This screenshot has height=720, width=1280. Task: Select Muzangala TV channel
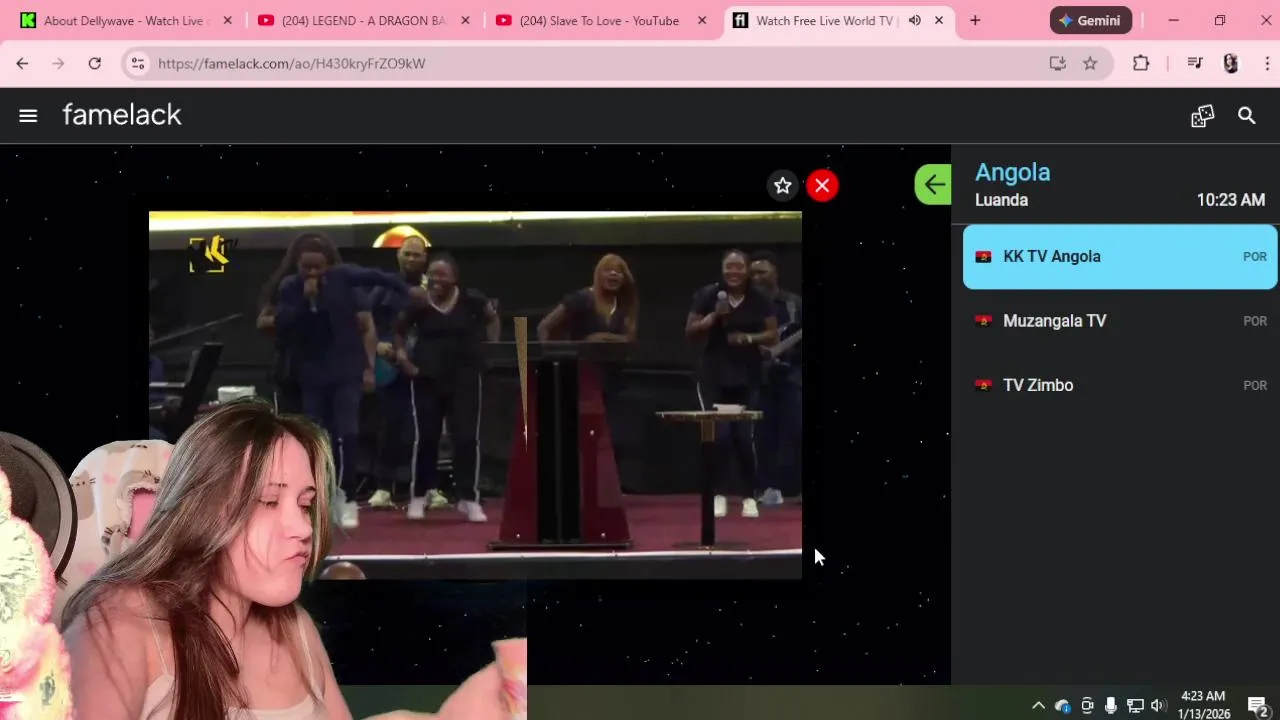click(x=1120, y=321)
